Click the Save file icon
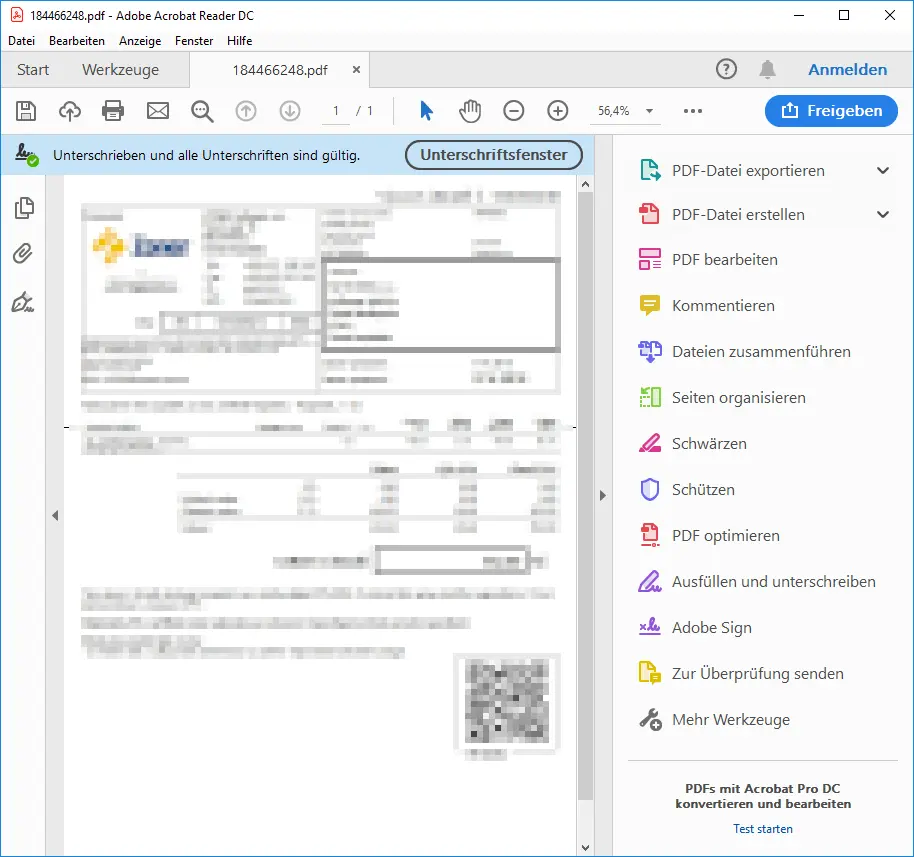Image resolution: width=914 pixels, height=857 pixels. point(26,111)
